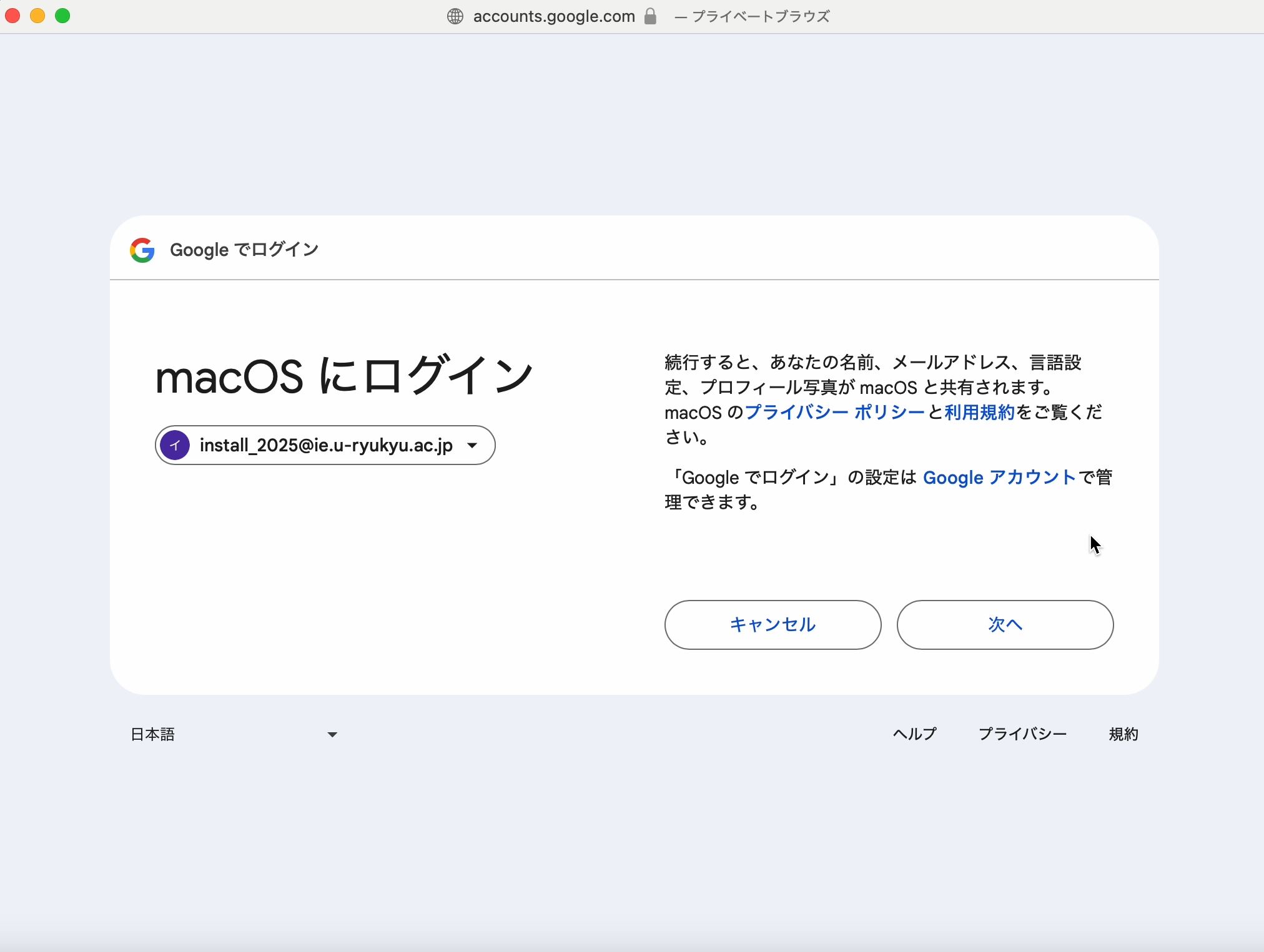
Task: Click the 次へ button
Action: [1005, 625]
